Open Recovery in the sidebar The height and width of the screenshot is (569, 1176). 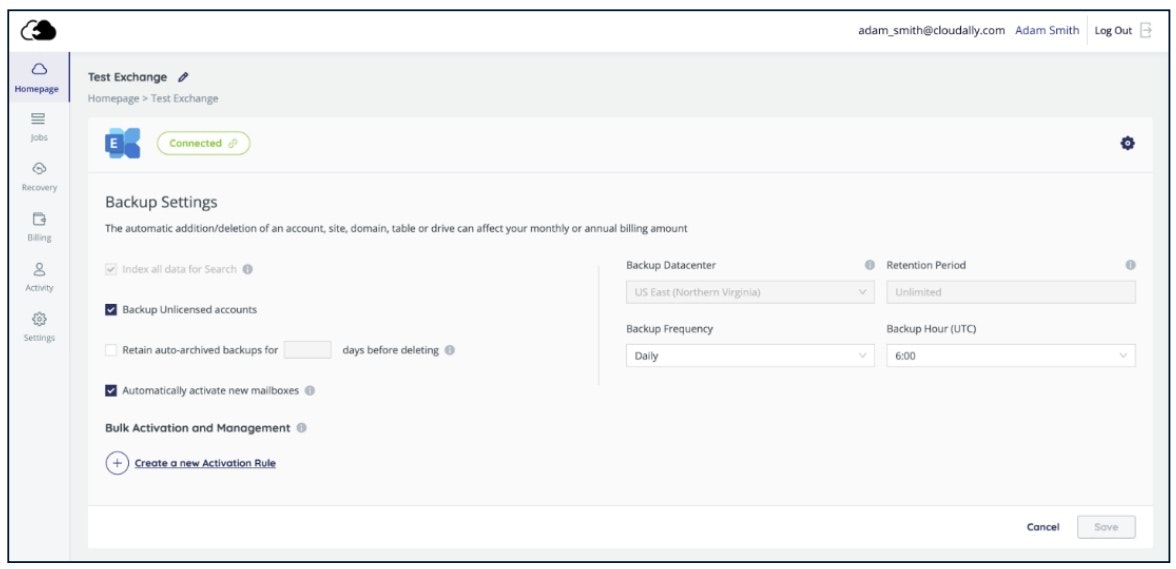pyautogui.click(x=38, y=176)
